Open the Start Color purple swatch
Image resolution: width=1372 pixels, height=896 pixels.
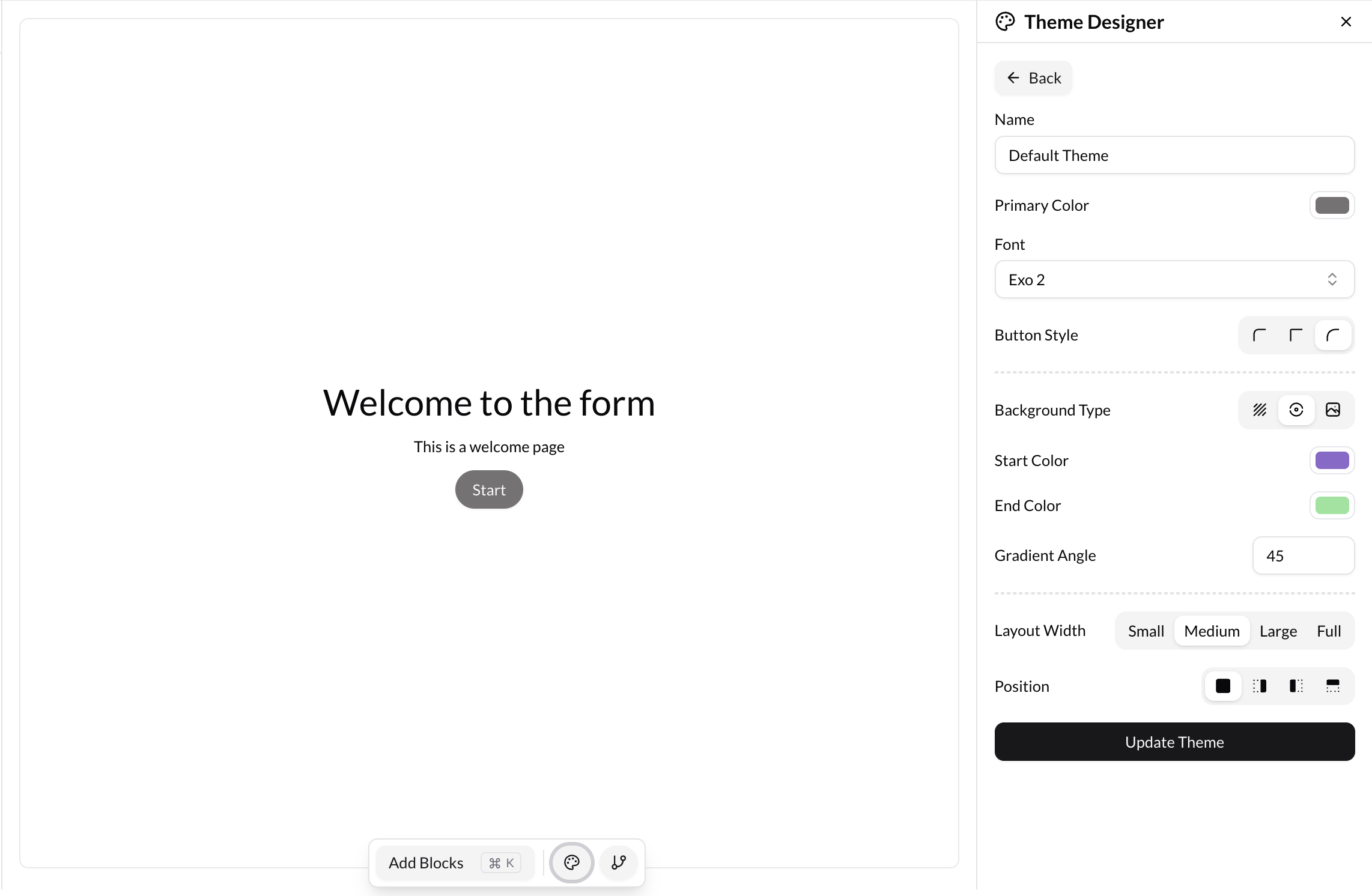click(1332, 460)
